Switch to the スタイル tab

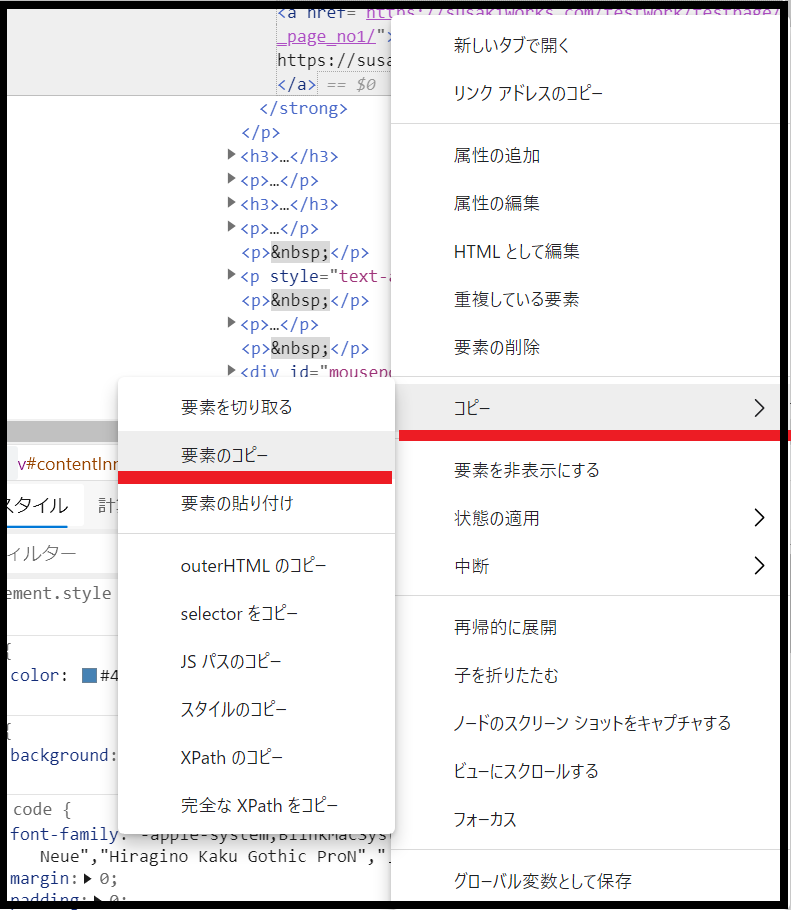[x=37, y=505]
